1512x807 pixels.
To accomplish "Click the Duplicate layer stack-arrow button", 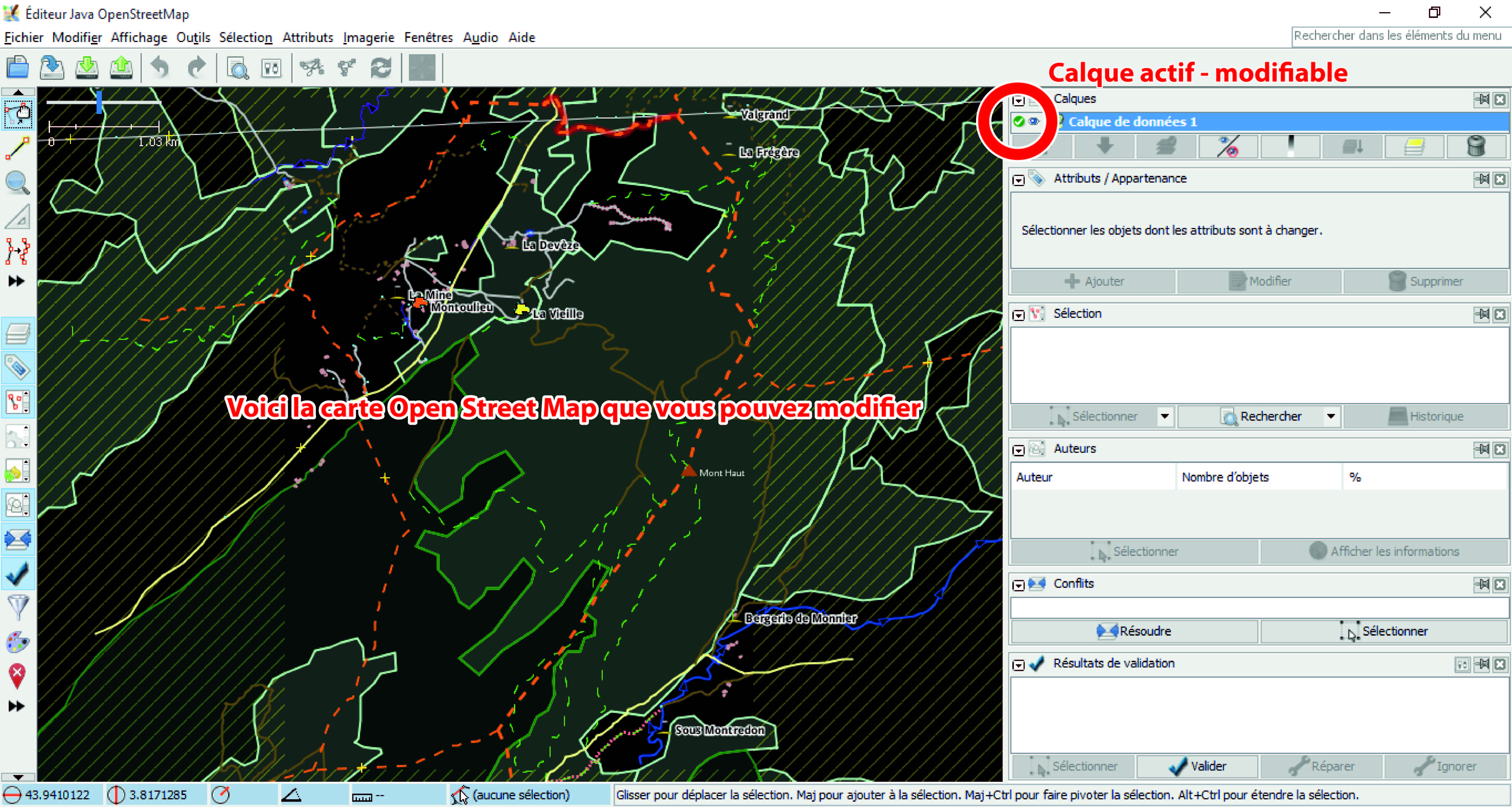I will coord(1352,146).
